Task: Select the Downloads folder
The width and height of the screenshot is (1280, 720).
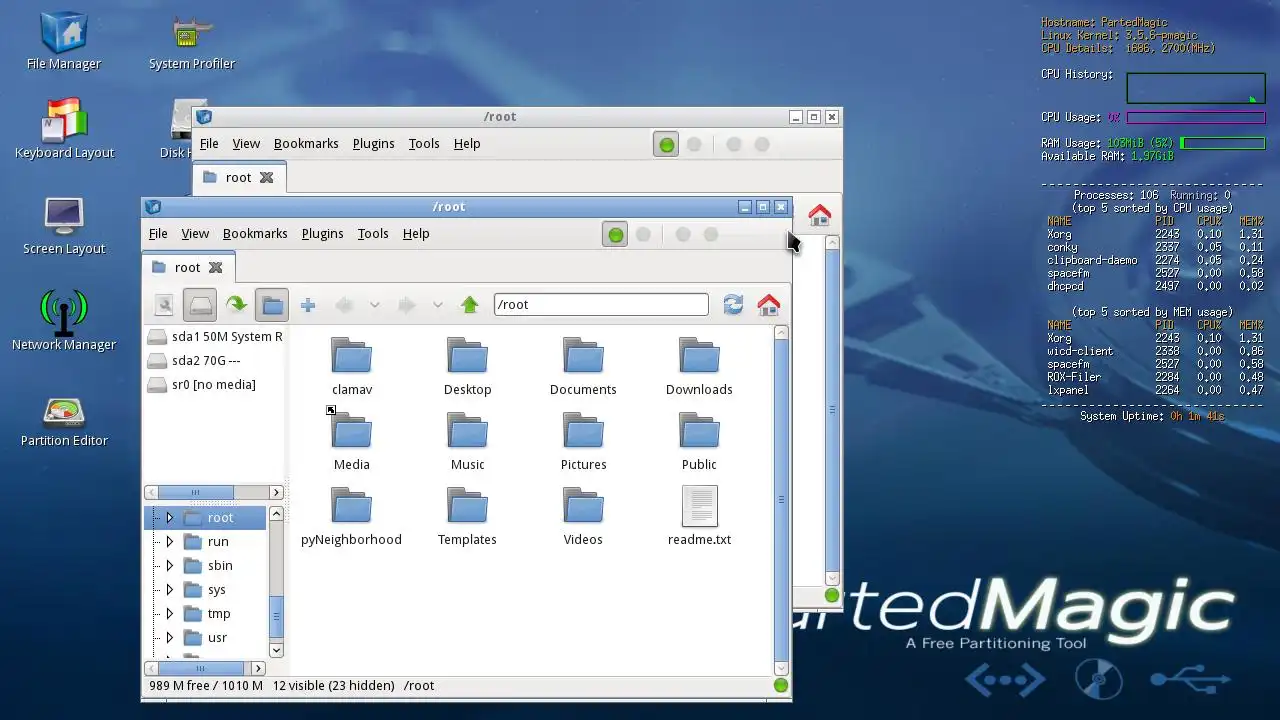Action: [x=699, y=366]
